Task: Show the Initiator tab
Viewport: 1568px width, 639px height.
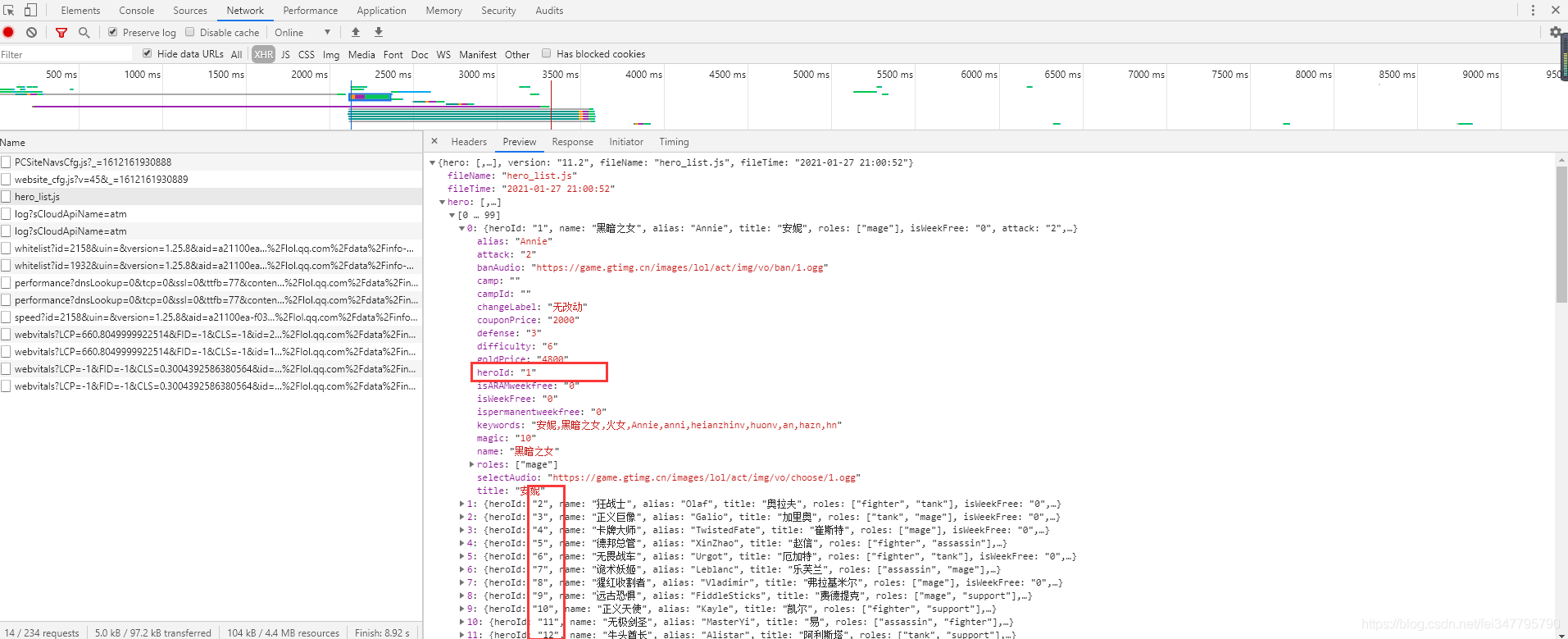Action: [x=626, y=142]
